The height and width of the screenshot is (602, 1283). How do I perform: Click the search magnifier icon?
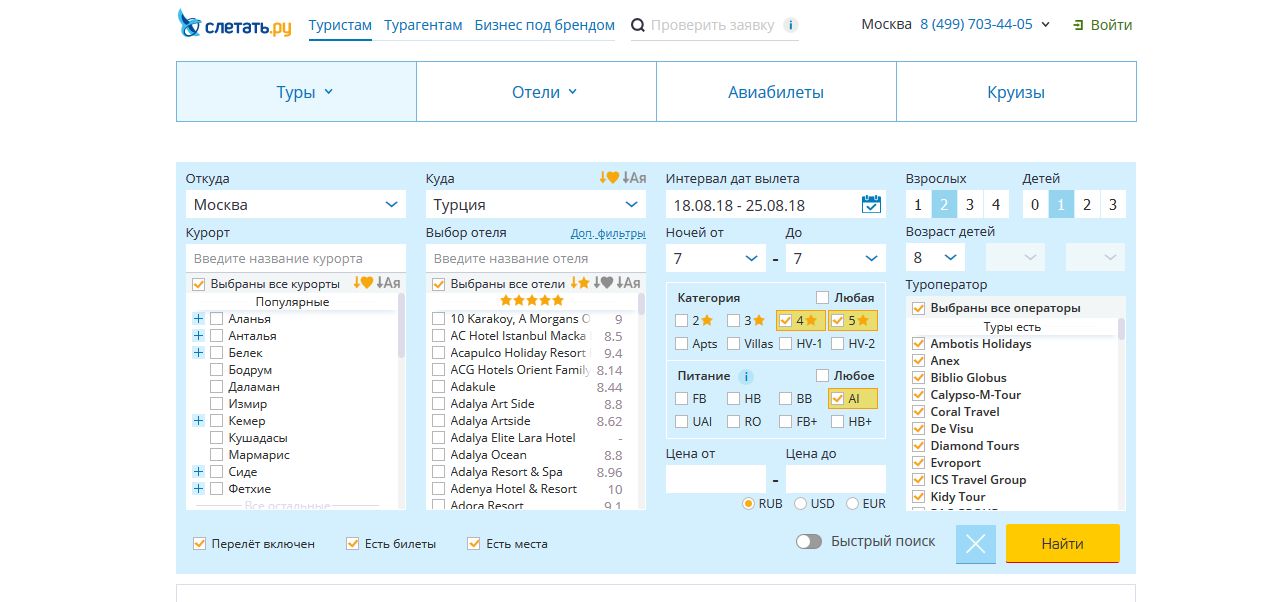click(637, 25)
